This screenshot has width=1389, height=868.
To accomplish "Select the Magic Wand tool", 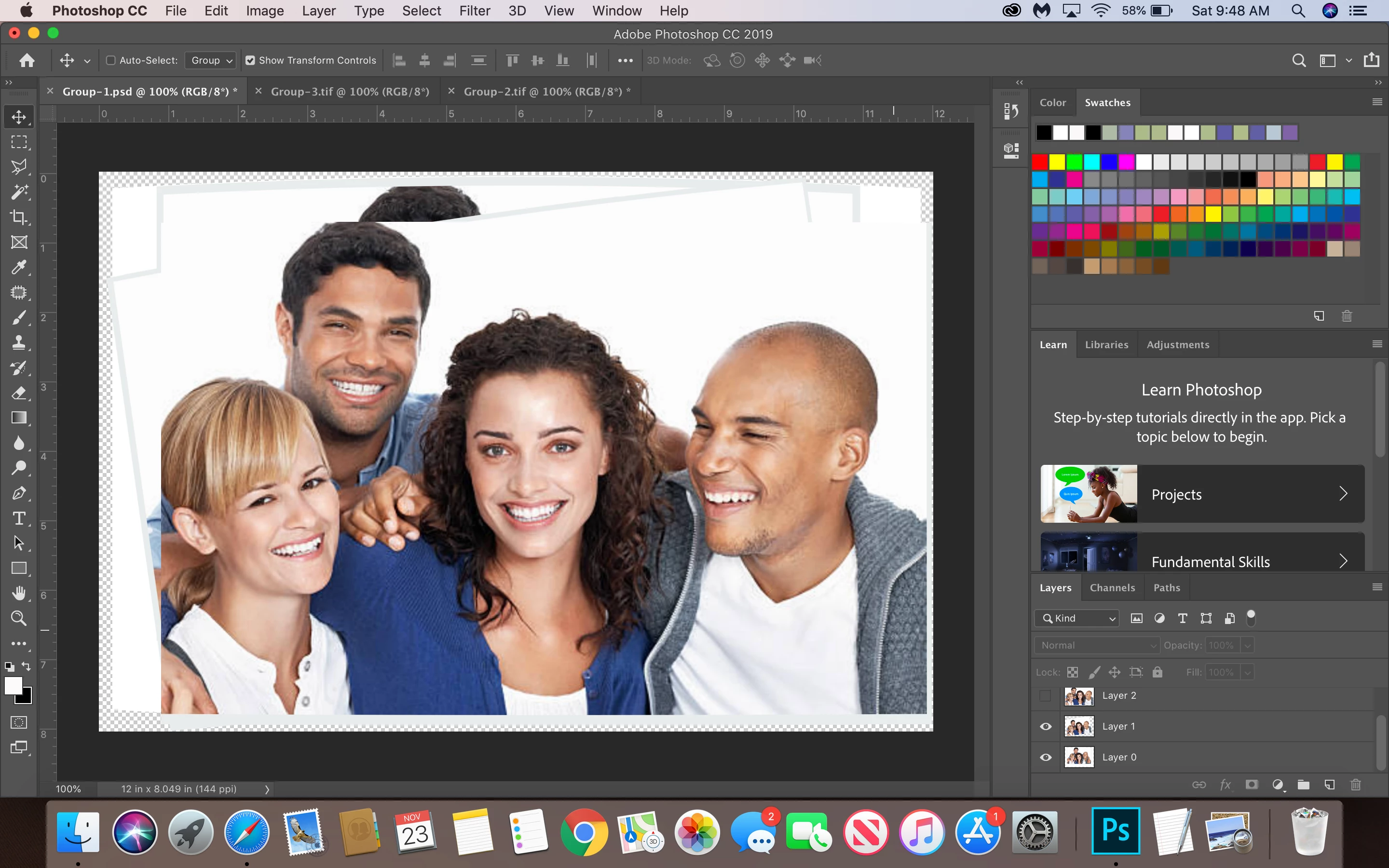I will (19, 192).
